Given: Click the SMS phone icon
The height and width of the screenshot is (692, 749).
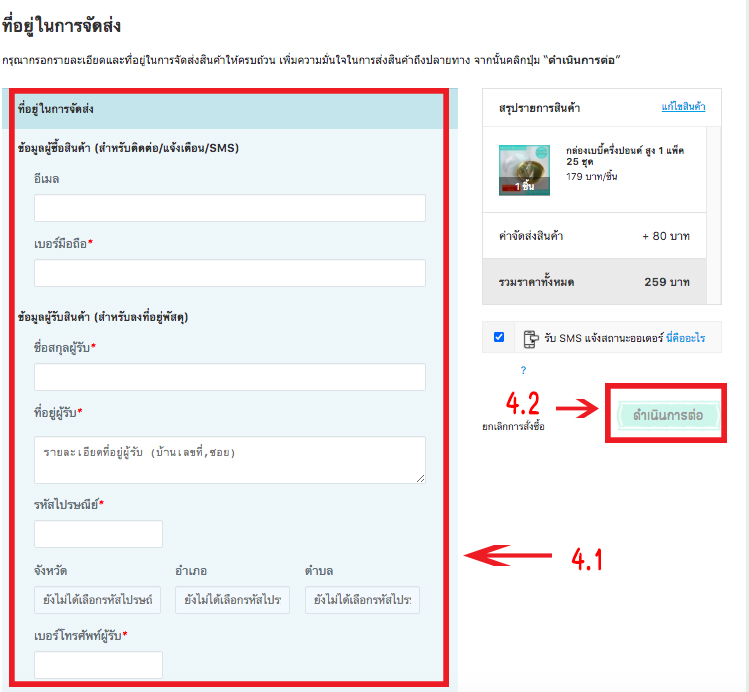Looking at the screenshot, I should (x=530, y=339).
